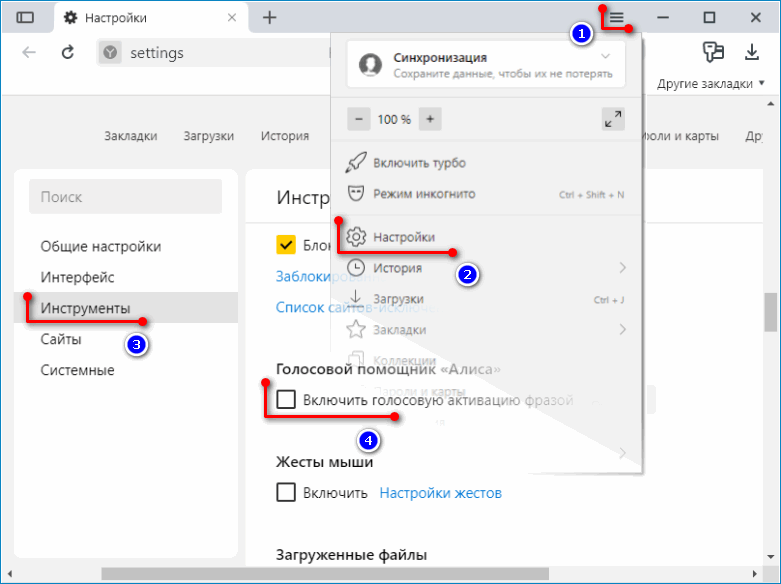Viewport: 781px width, 584px height.
Task: Click the feedback chat icon in toolbar
Action: coord(713,53)
